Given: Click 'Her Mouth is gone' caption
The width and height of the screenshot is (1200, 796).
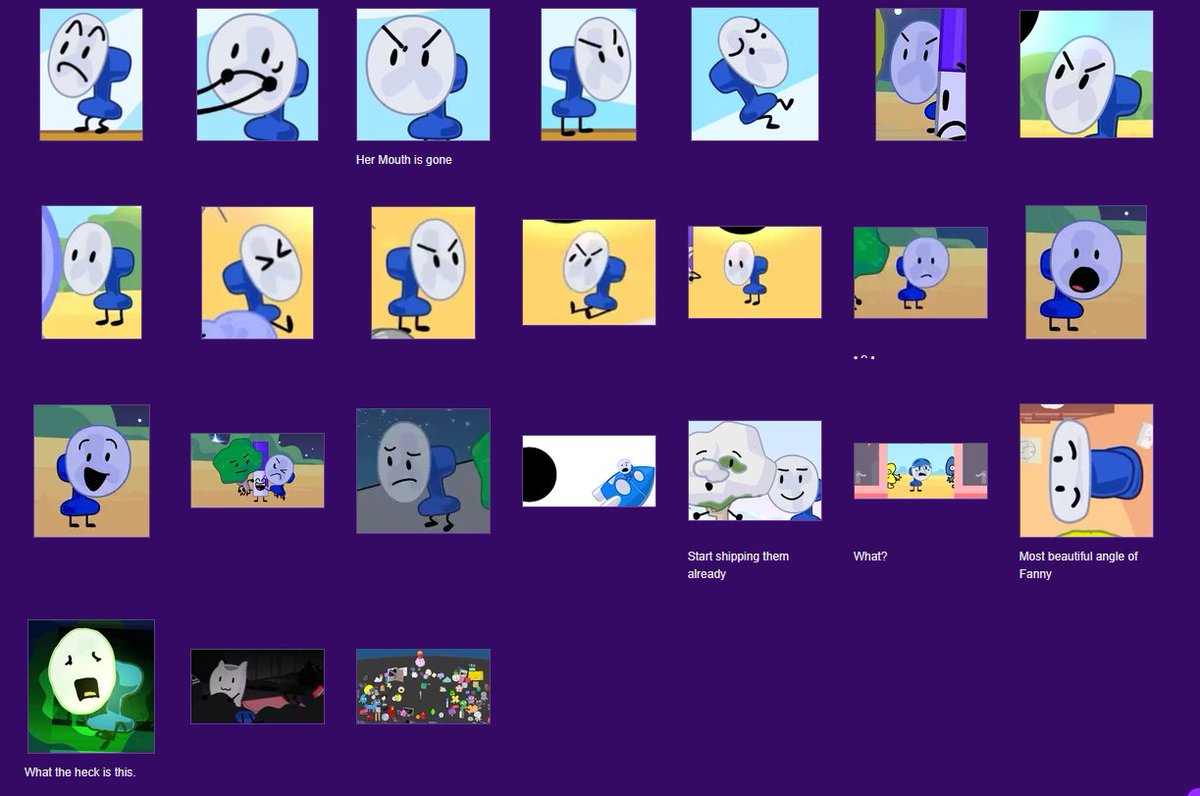Looking at the screenshot, I should tap(404, 159).
